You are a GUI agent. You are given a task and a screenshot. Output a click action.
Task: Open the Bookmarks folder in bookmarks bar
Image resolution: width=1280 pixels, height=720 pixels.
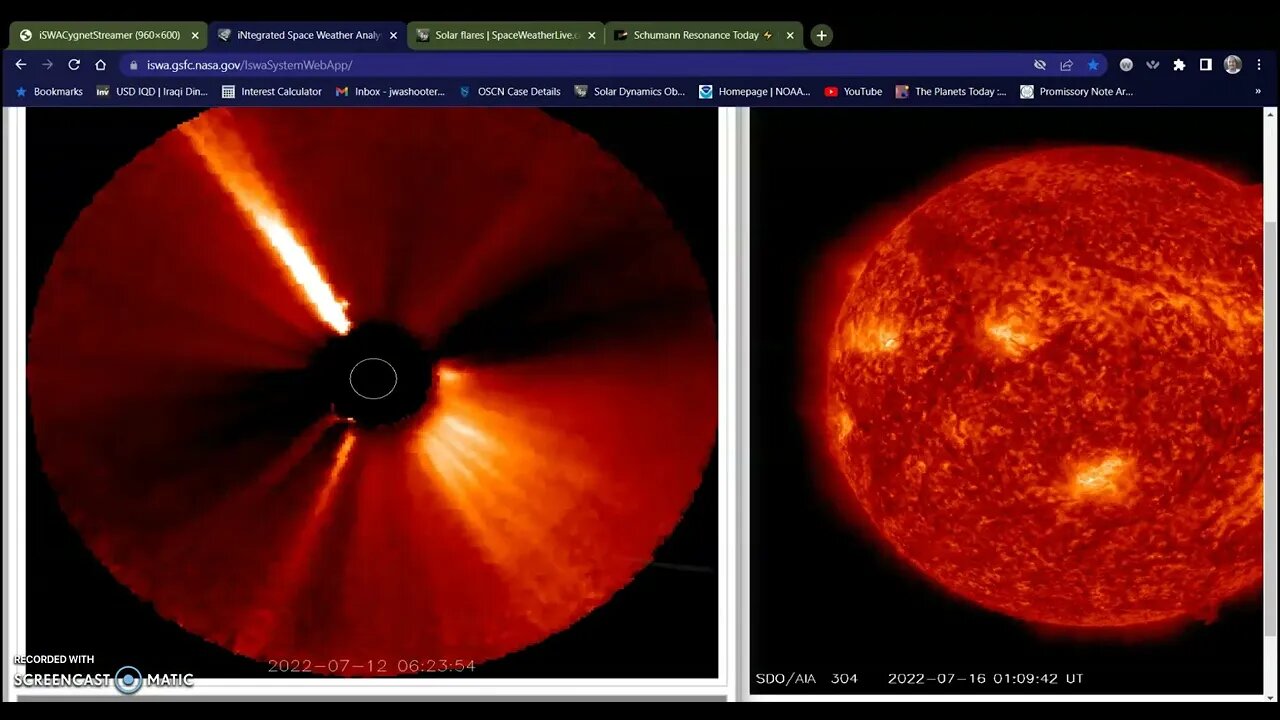pyautogui.click(x=49, y=91)
